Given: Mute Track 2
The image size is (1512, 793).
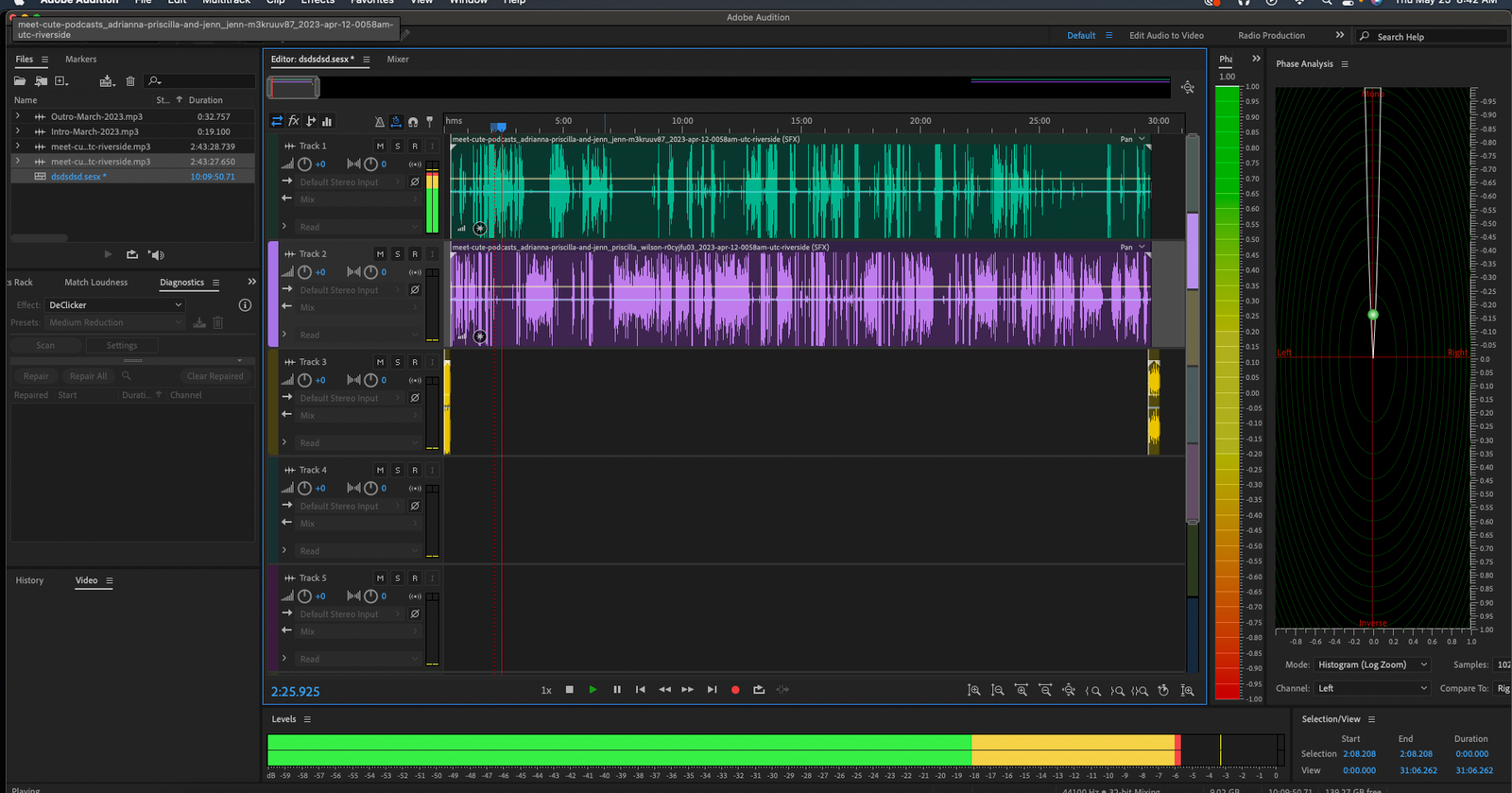Looking at the screenshot, I should pos(380,254).
